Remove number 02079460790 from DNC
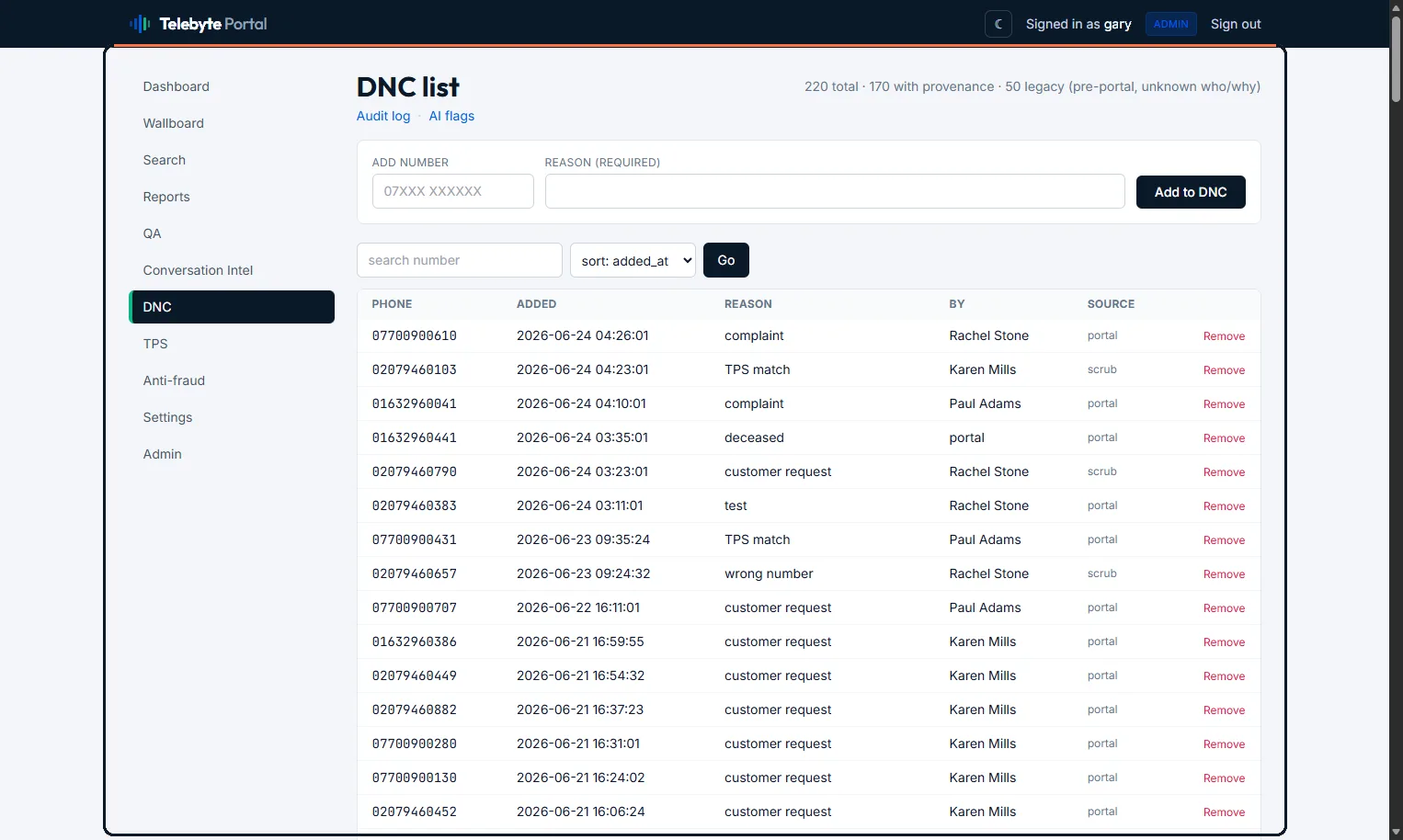This screenshot has width=1403, height=840. 1224,472
